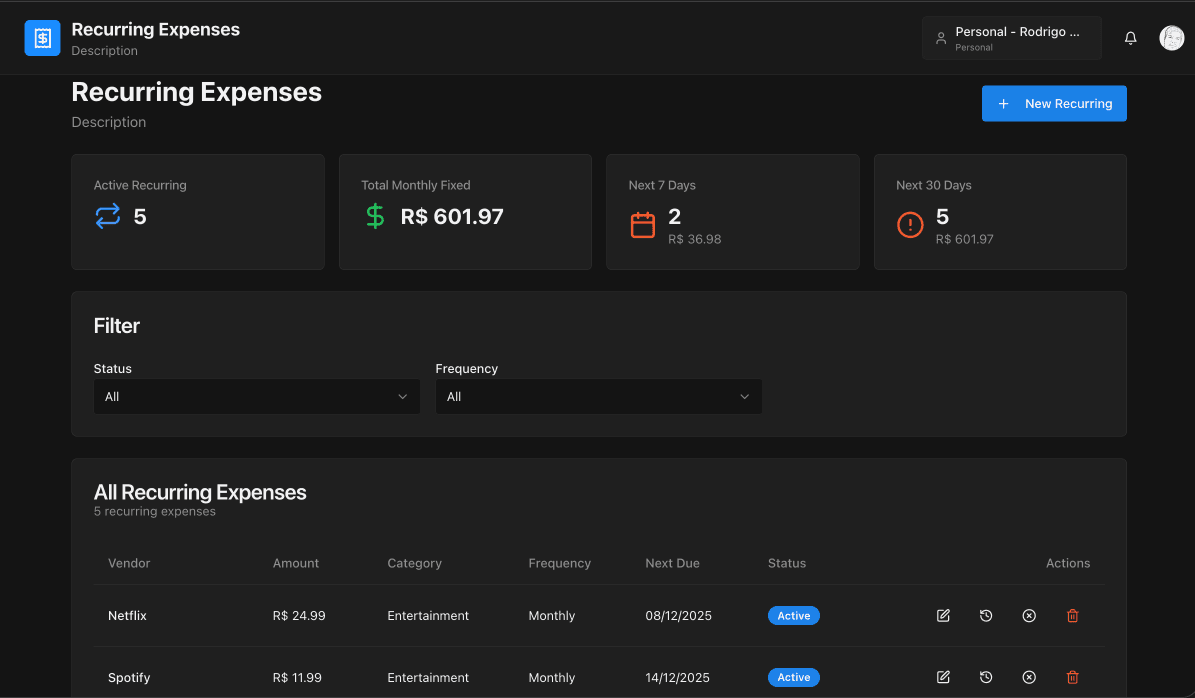Viewport: 1195px width, 698px height.
Task: Click the orange alert icon in Next 30 Days
Action: point(910,225)
